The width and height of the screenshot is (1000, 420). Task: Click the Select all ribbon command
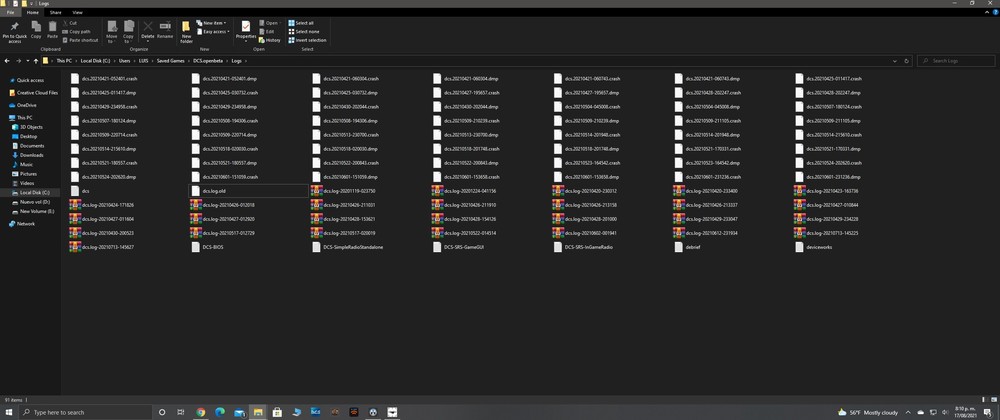pyautogui.click(x=300, y=23)
